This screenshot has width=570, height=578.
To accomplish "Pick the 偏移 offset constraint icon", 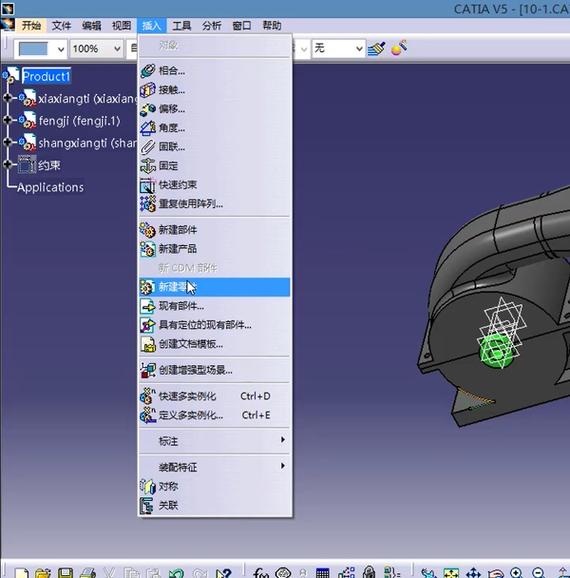I will tap(148, 109).
